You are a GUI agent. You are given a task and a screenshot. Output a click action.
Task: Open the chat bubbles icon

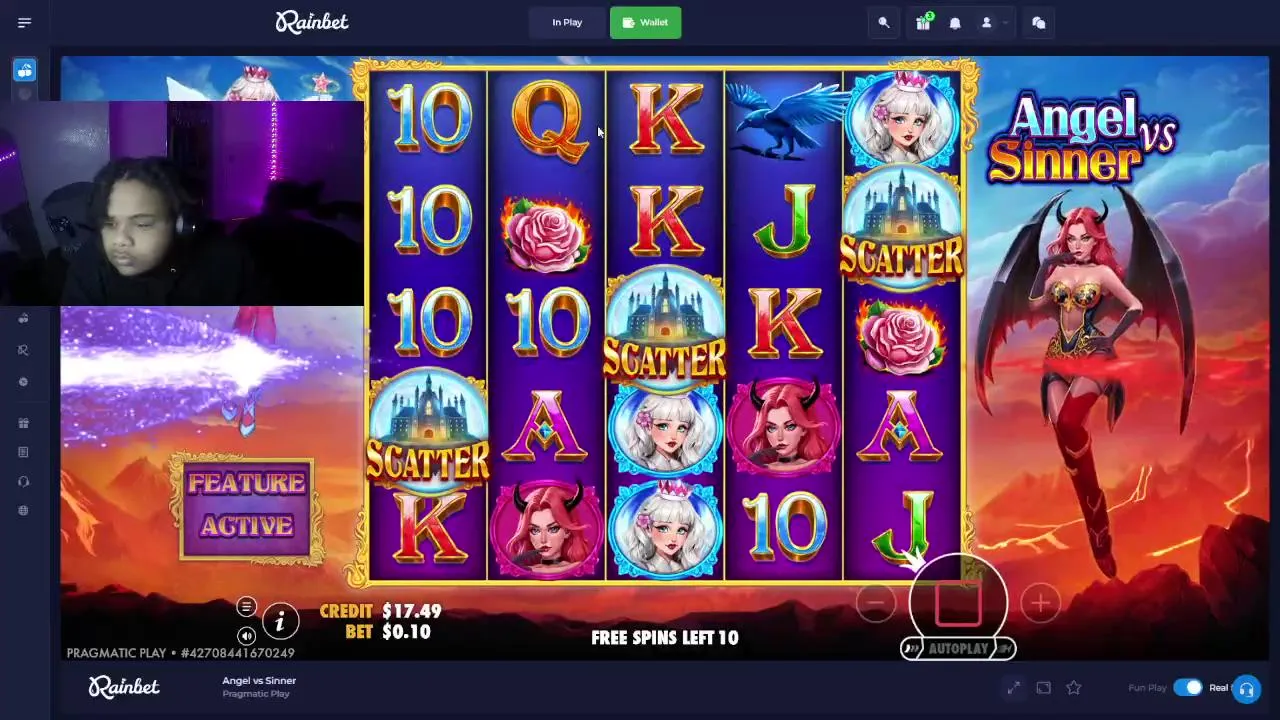tap(1038, 22)
